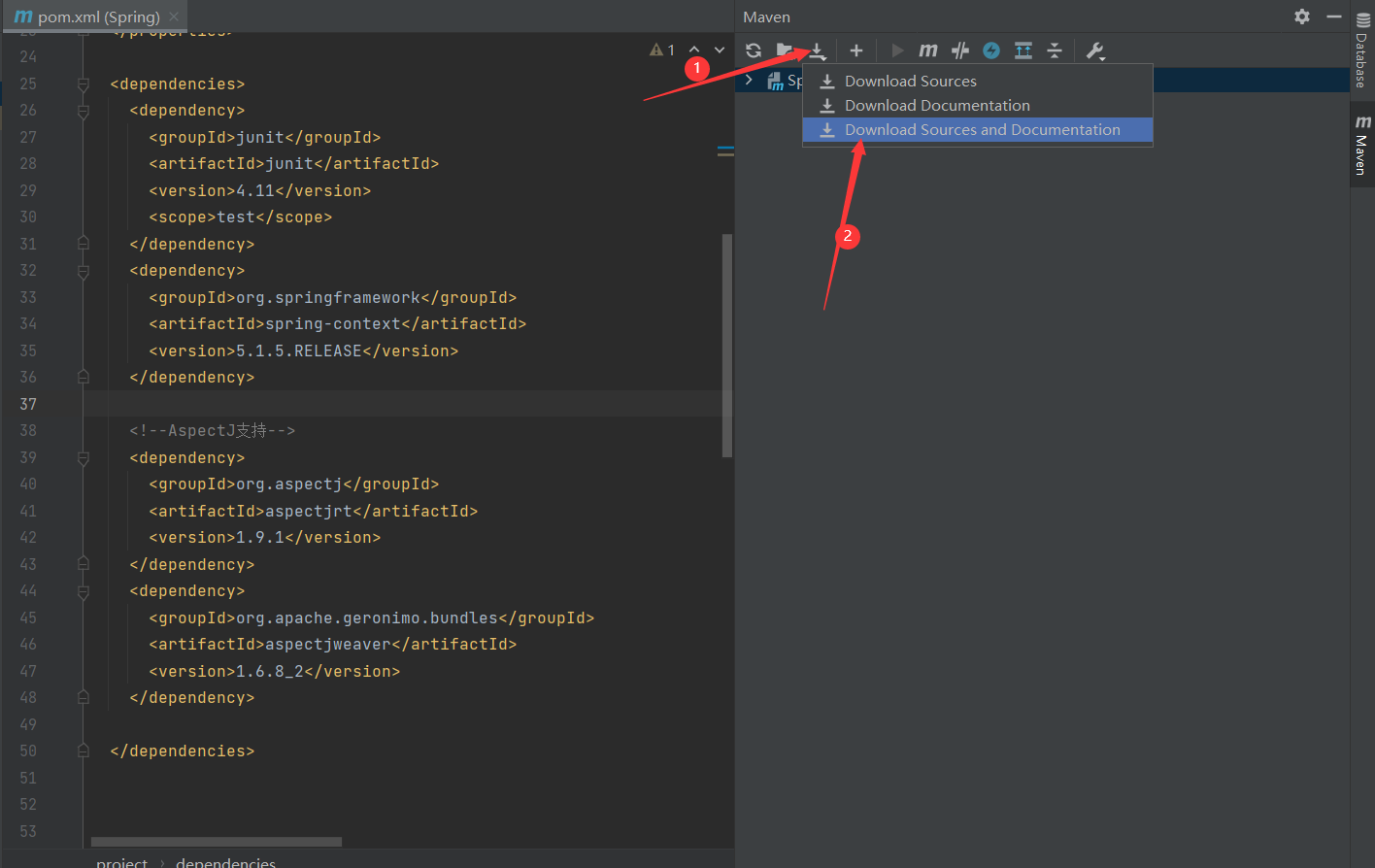The width and height of the screenshot is (1375, 868).
Task: Click org.aspectj groupId line
Action: (x=294, y=484)
